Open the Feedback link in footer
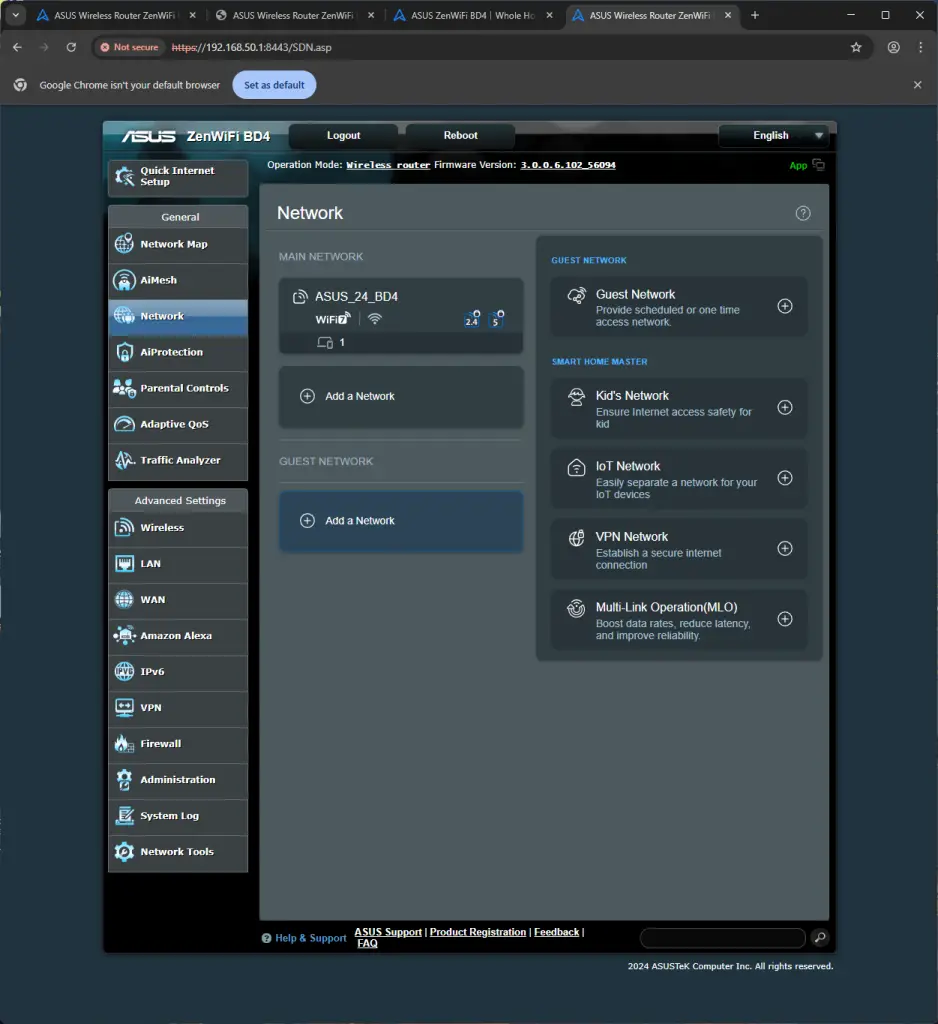Image resolution: width=938 pixels, height=1024 pixels. coord(557,932)
